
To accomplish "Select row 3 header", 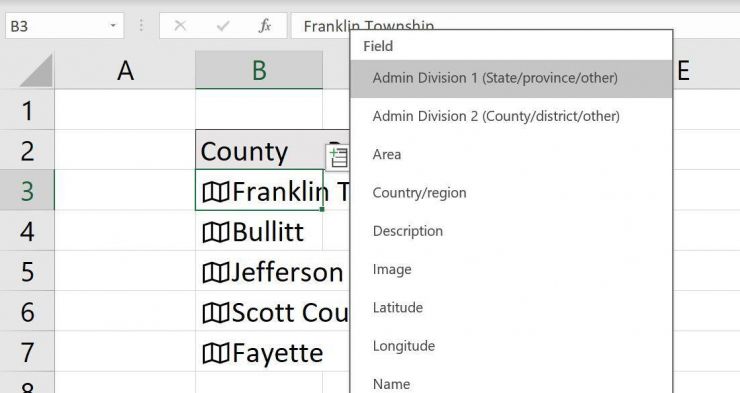I will pos(27,191).
